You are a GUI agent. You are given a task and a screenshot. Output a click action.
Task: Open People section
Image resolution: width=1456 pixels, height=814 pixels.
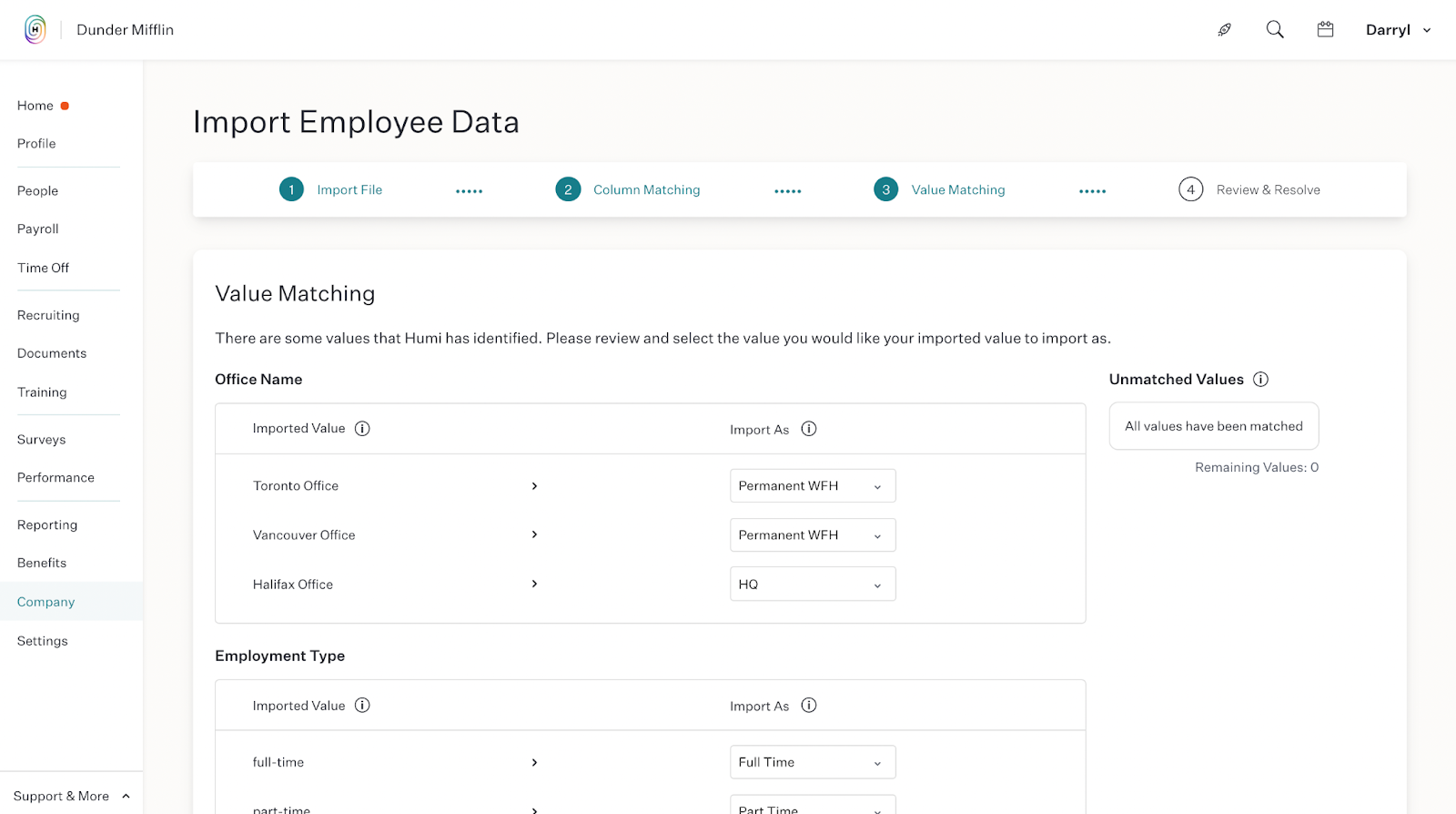pos(37,191)
